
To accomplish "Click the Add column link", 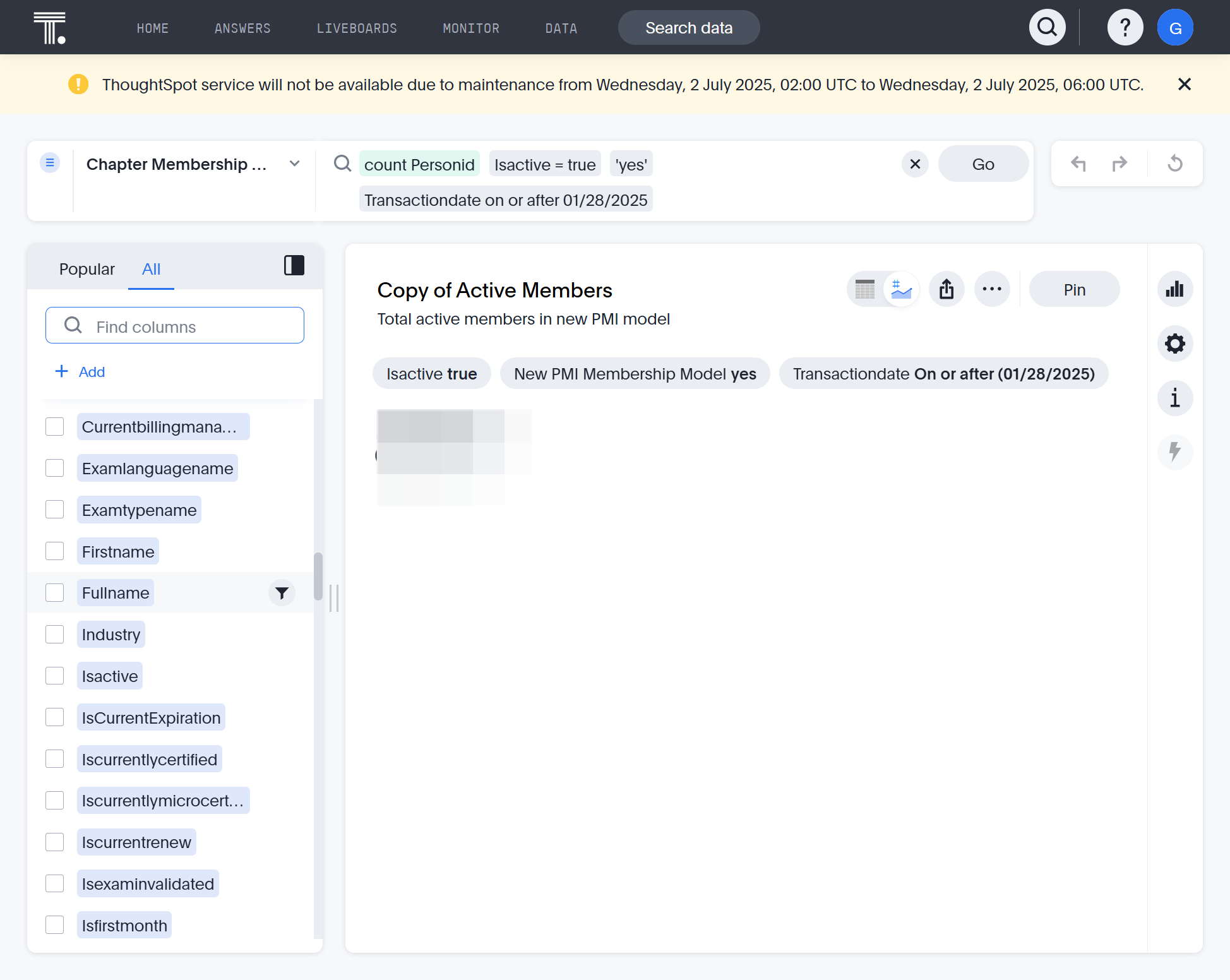I will tap(80, 372).
